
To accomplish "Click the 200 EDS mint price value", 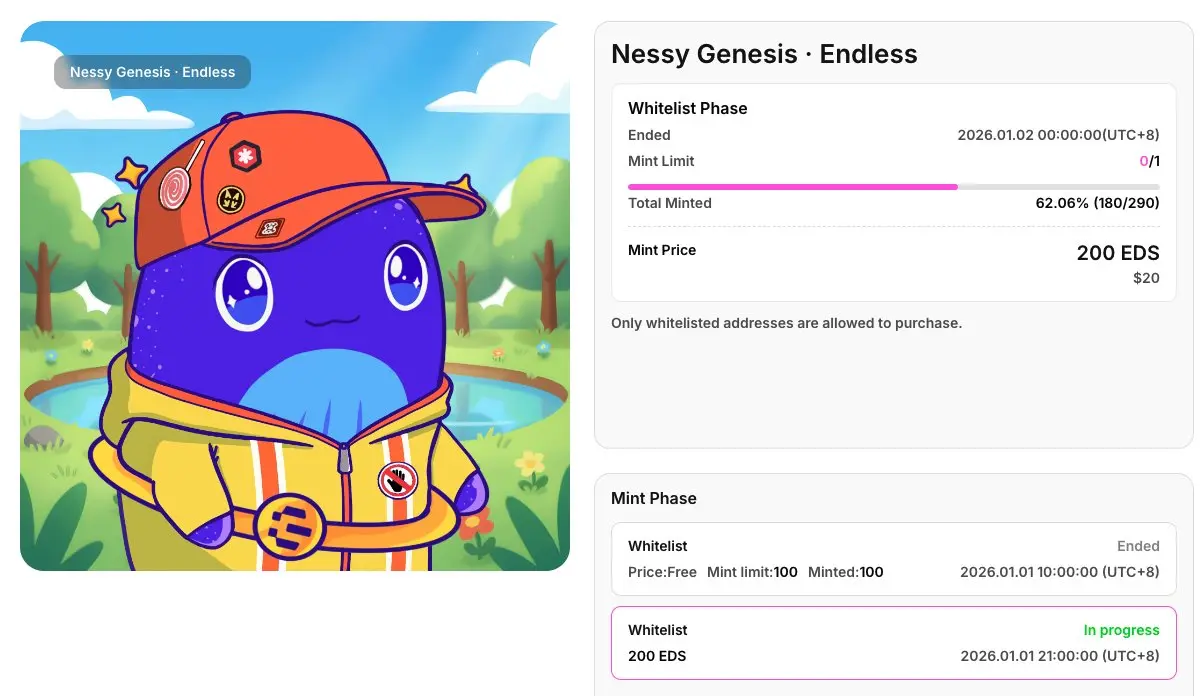I will pos(1117,253).
